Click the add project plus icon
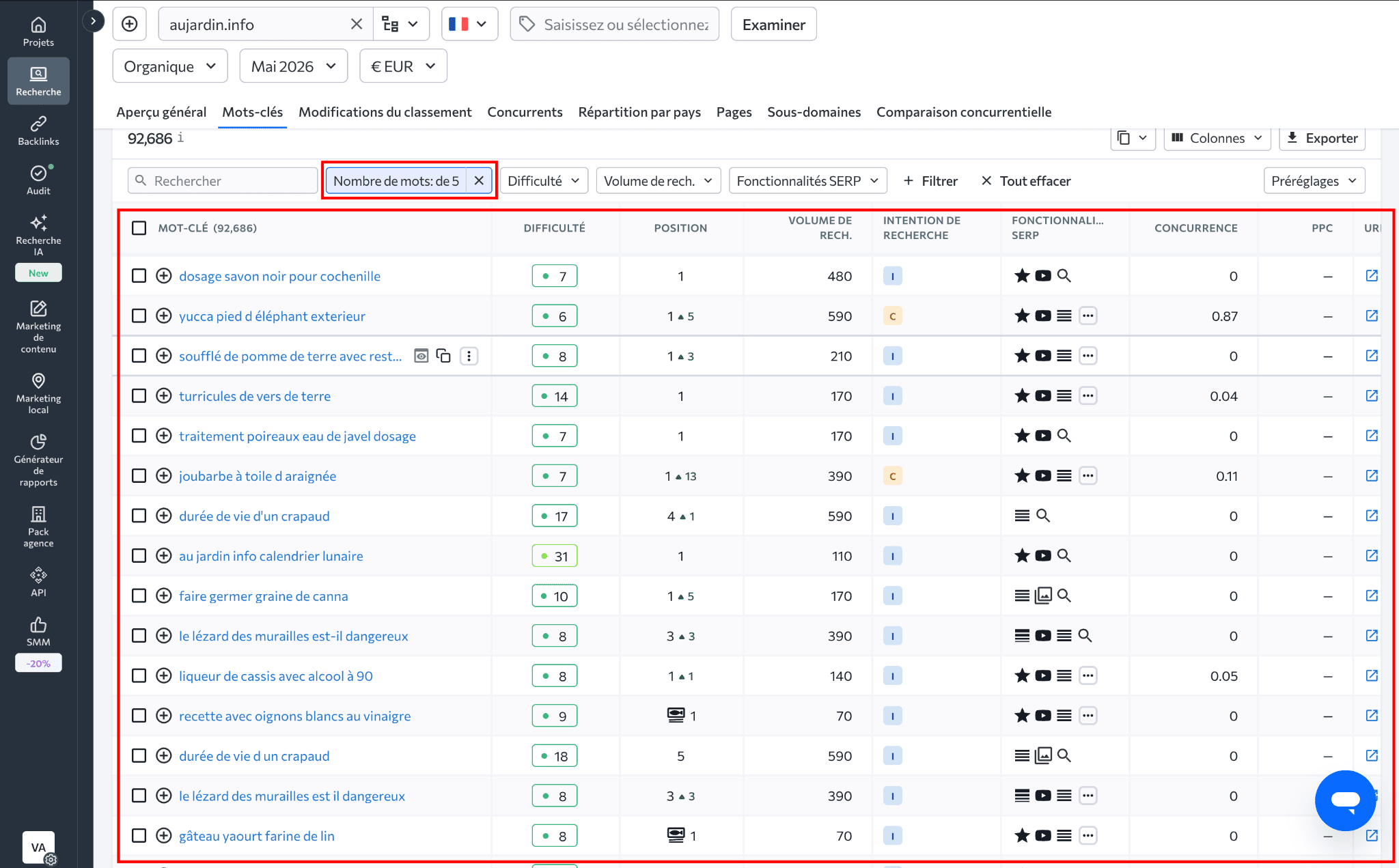The image size is (1399, 868). [130, 25]
